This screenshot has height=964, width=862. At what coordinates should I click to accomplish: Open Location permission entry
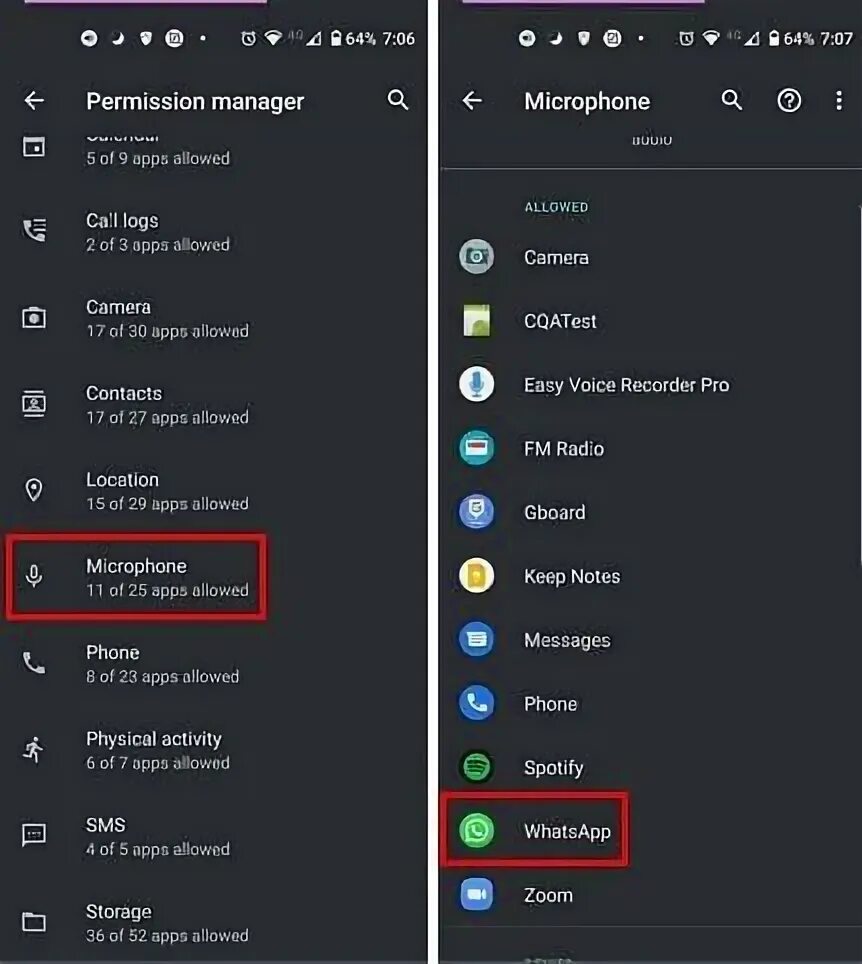pos(214,491)
